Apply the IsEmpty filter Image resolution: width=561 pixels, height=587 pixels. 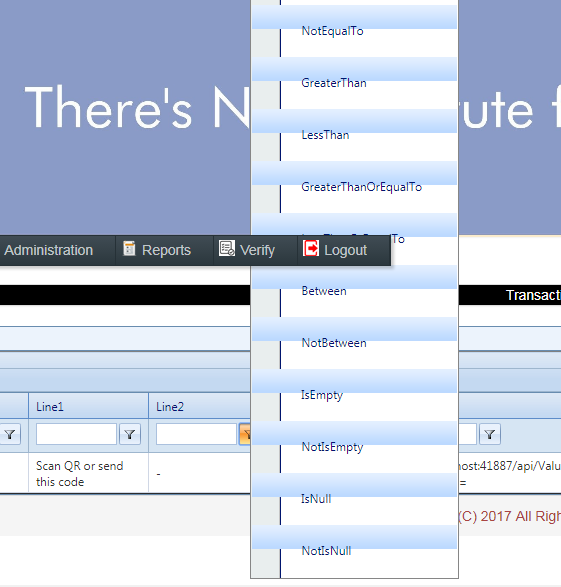tap(322, 395)
